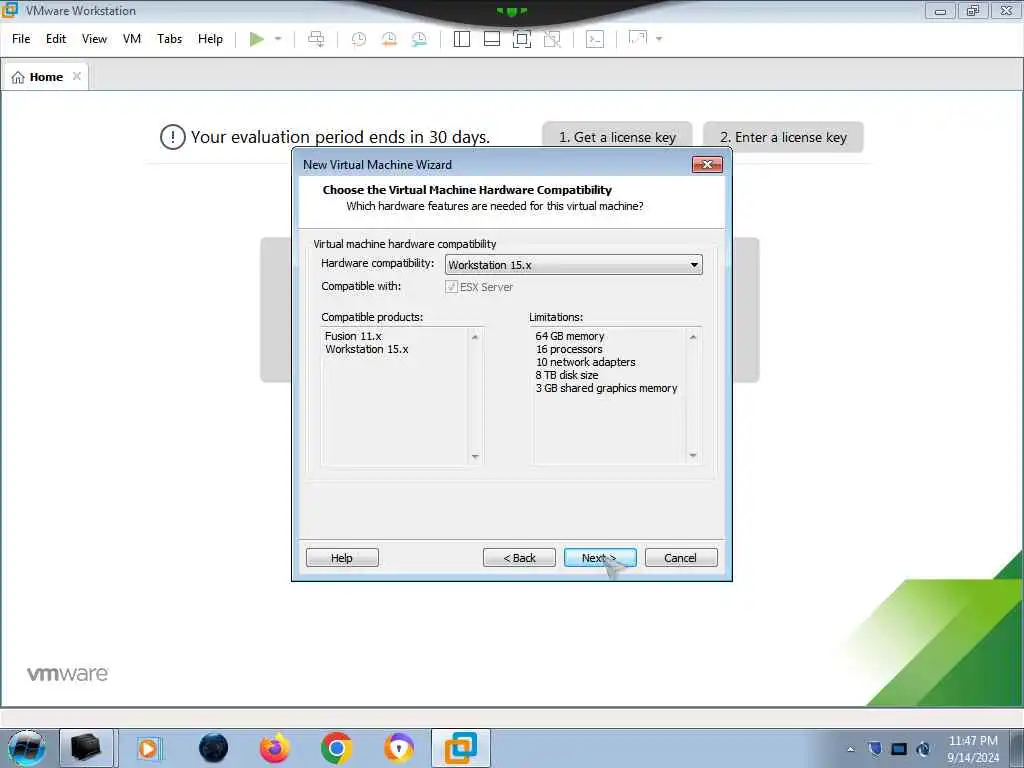Click the 8 TB disk size entry
Image resolution: width=1024 pixels, height=768 pixels.
pyautogui.click(x=567, y=375)
